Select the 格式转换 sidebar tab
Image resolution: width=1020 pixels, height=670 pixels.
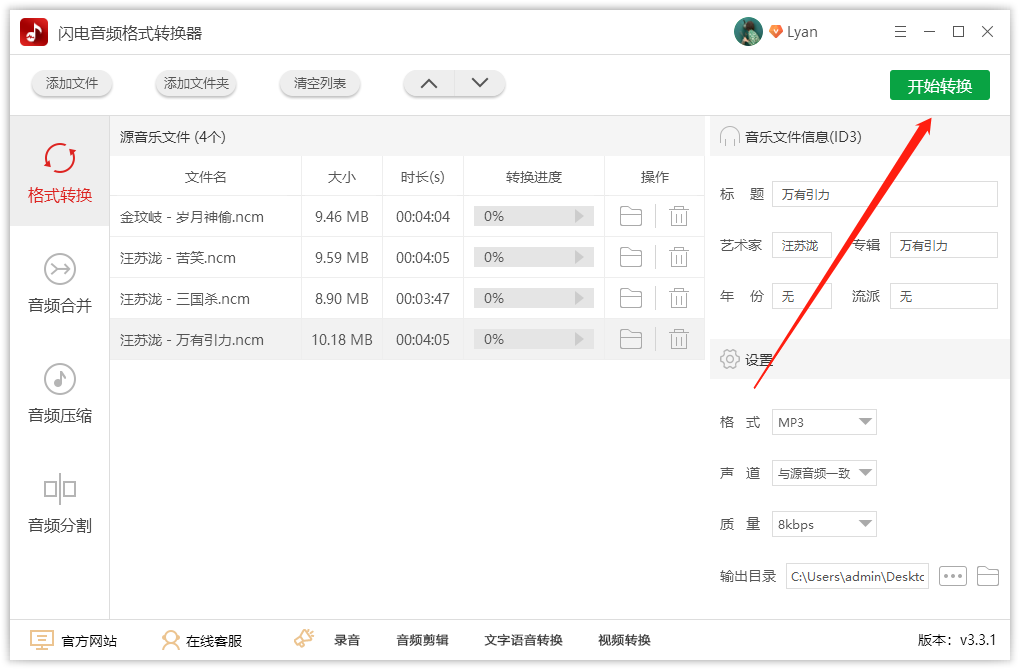59,172
